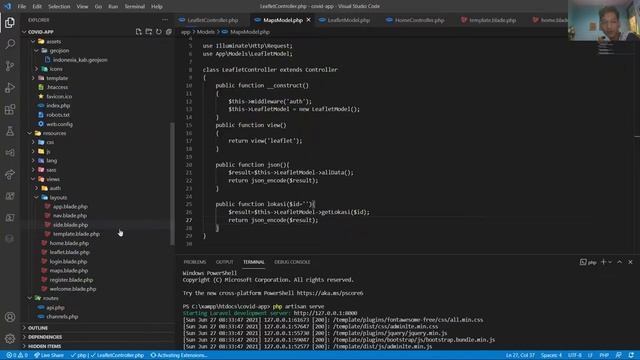Open the Explorer view in activity bar

click(x=10, y=23)
